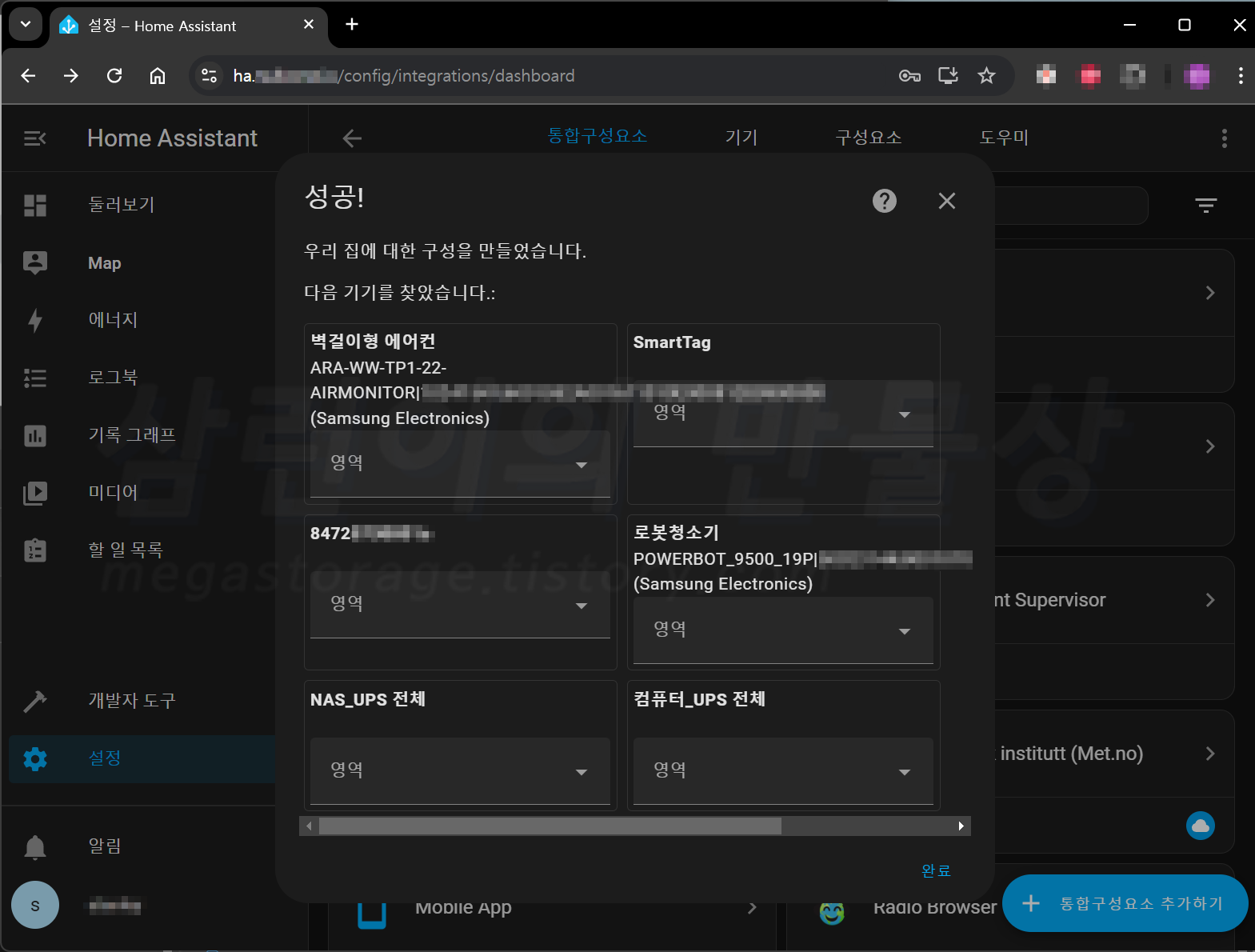Open 영역 dropdown for 벽걸이형 에어컨

(460, 465)
